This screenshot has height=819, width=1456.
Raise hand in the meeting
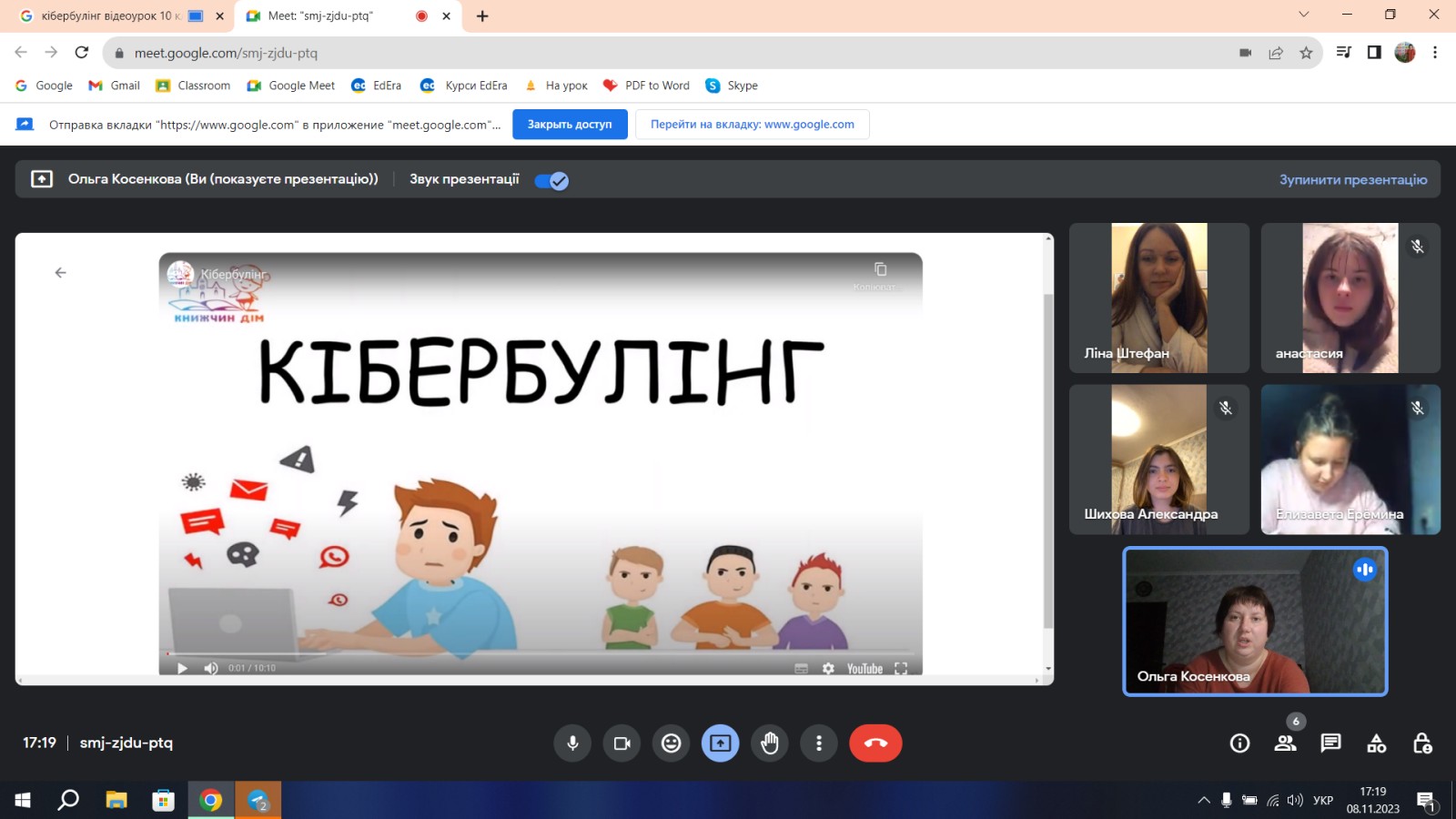coord(770,743)
